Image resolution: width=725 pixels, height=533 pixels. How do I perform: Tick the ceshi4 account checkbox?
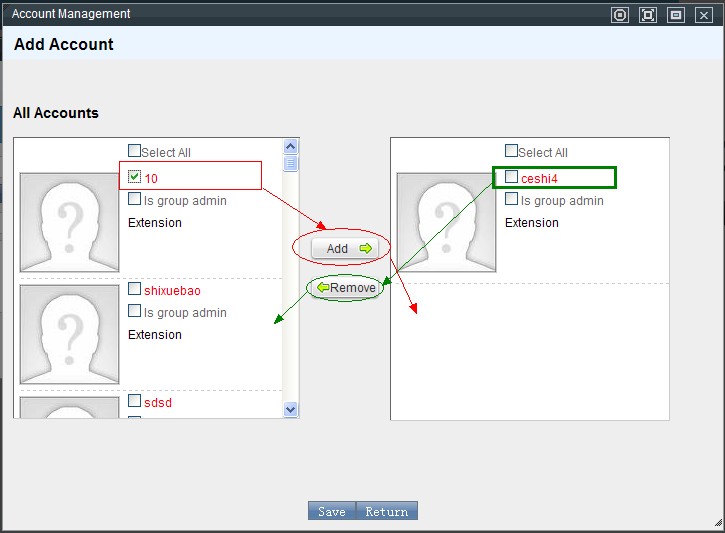[x=512, y=177]
